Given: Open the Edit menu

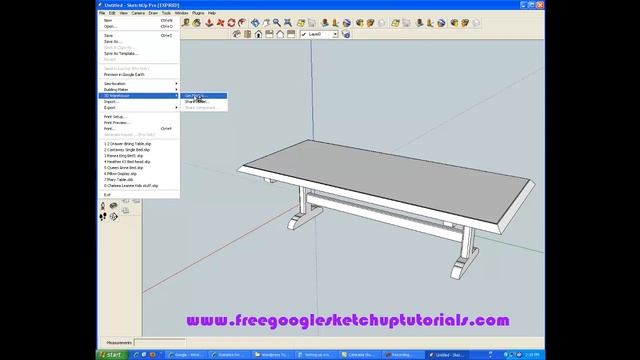Looking at the screenshot, I should [x=112, y=13].
